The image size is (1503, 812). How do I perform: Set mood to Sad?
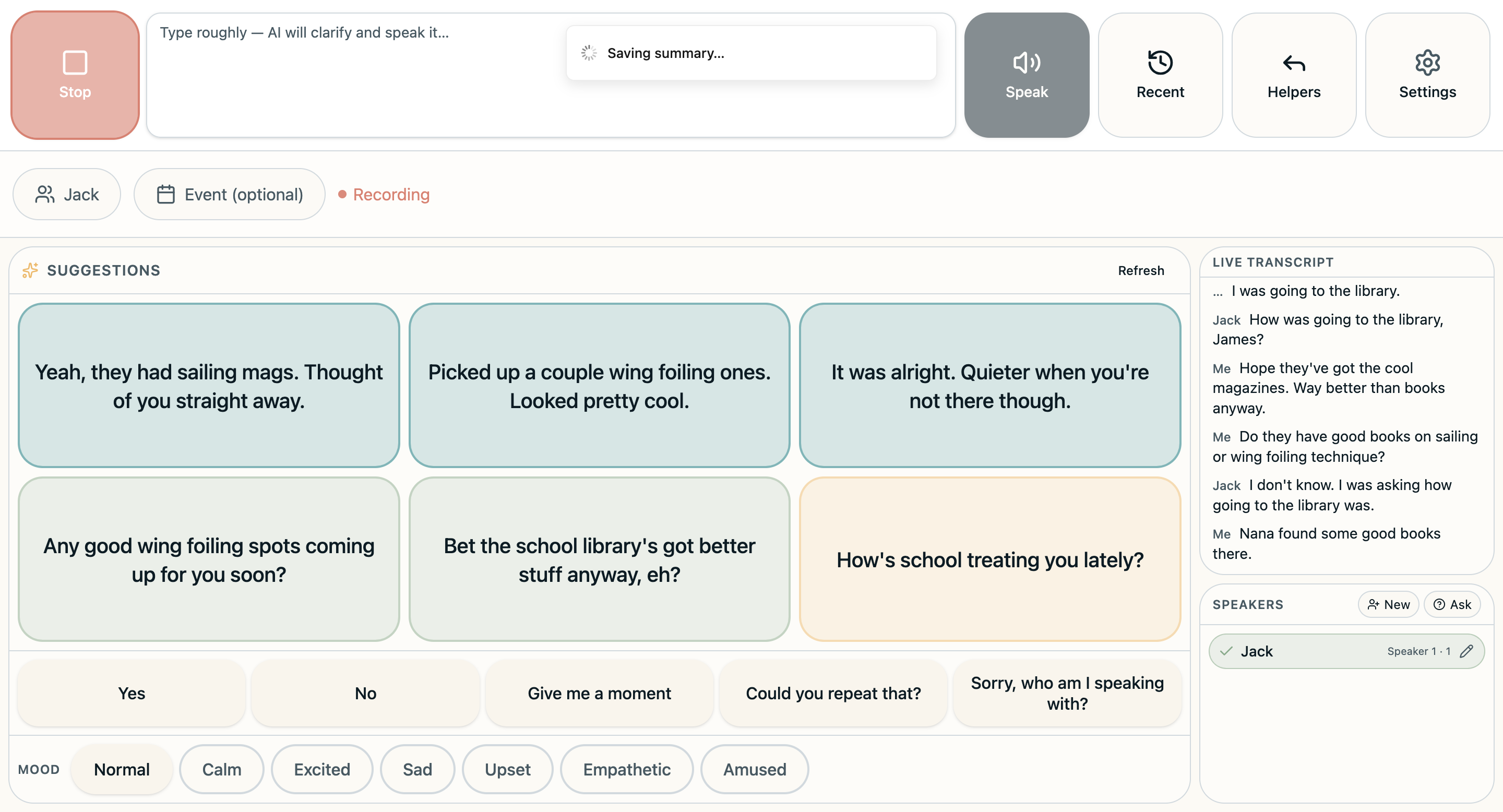417,769
